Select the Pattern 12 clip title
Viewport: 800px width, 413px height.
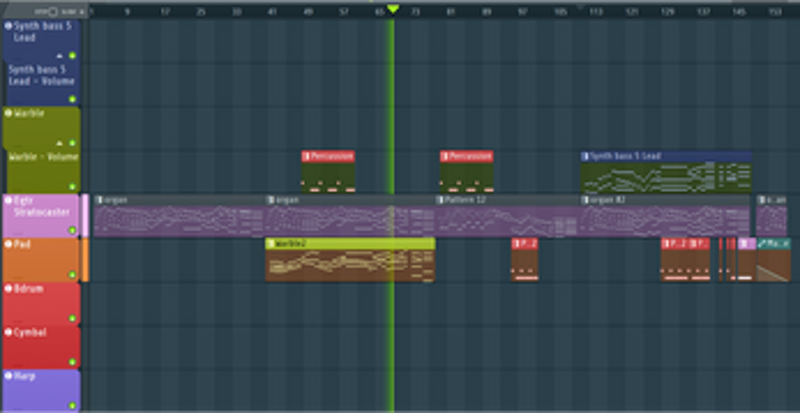[465, 200]
